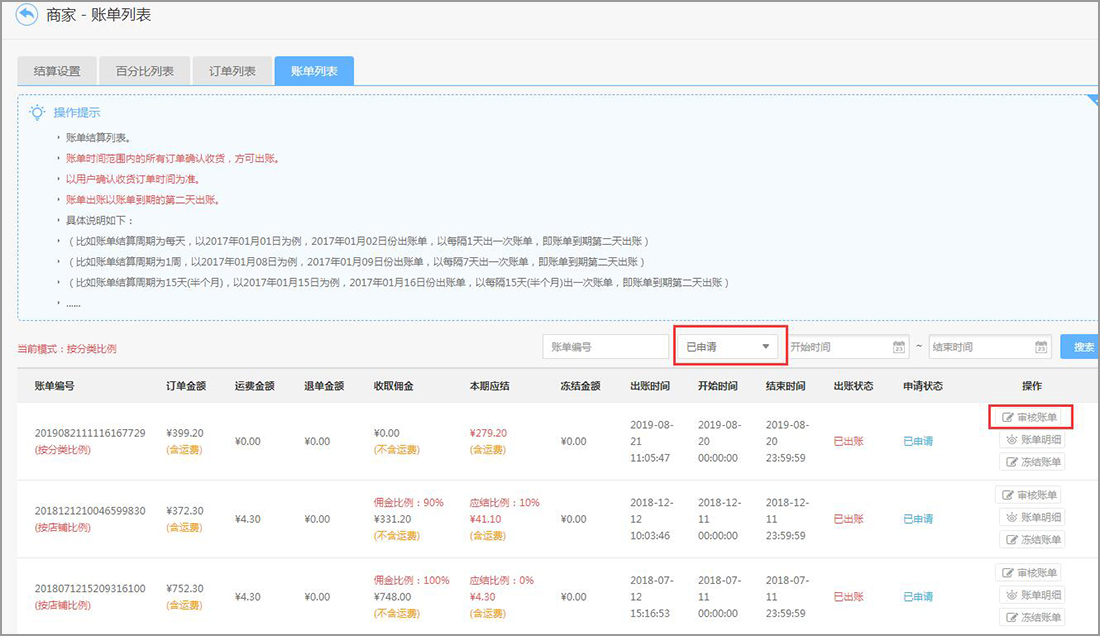Focus the 账单编号 search input
The width and height of the screenshot is (1100, 636).
coord(605,347)
